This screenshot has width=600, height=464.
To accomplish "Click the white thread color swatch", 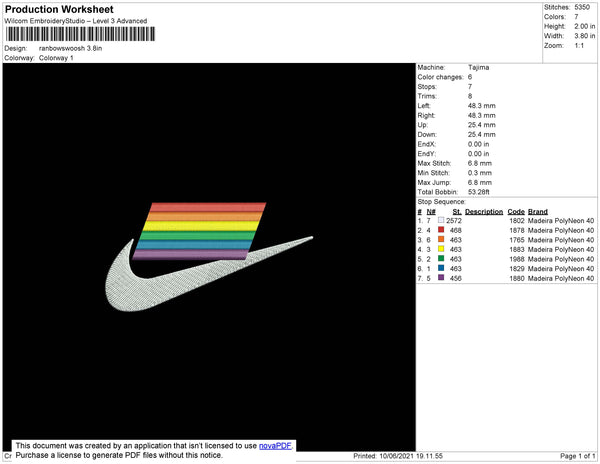I will 441,220.
